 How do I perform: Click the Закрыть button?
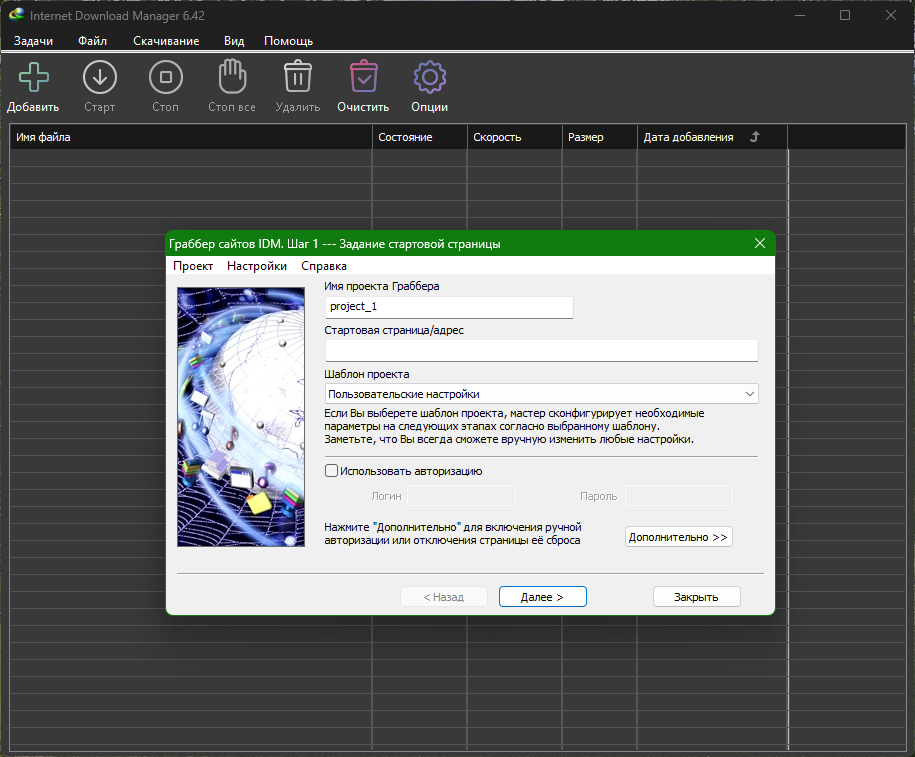[697, 596]
